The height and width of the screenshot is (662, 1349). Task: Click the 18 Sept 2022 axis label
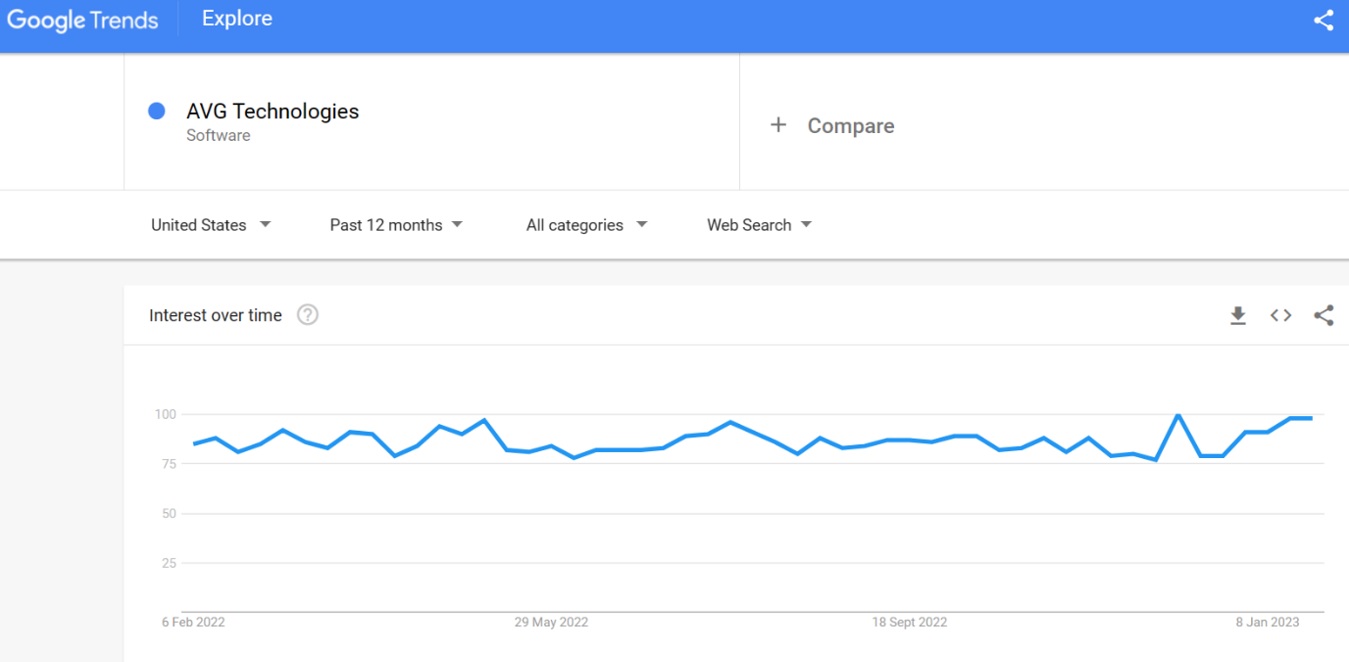(909, 622)
